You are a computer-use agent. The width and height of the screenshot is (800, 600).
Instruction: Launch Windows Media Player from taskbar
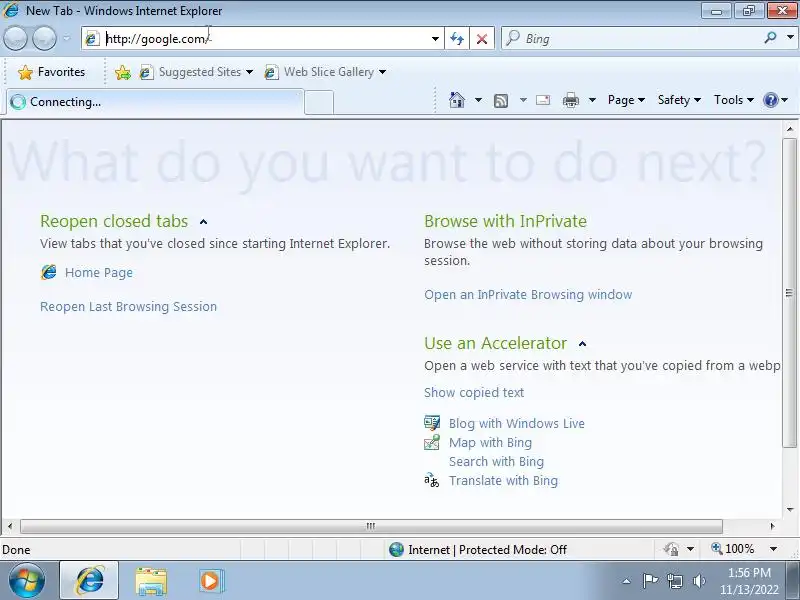pos(211,581)
